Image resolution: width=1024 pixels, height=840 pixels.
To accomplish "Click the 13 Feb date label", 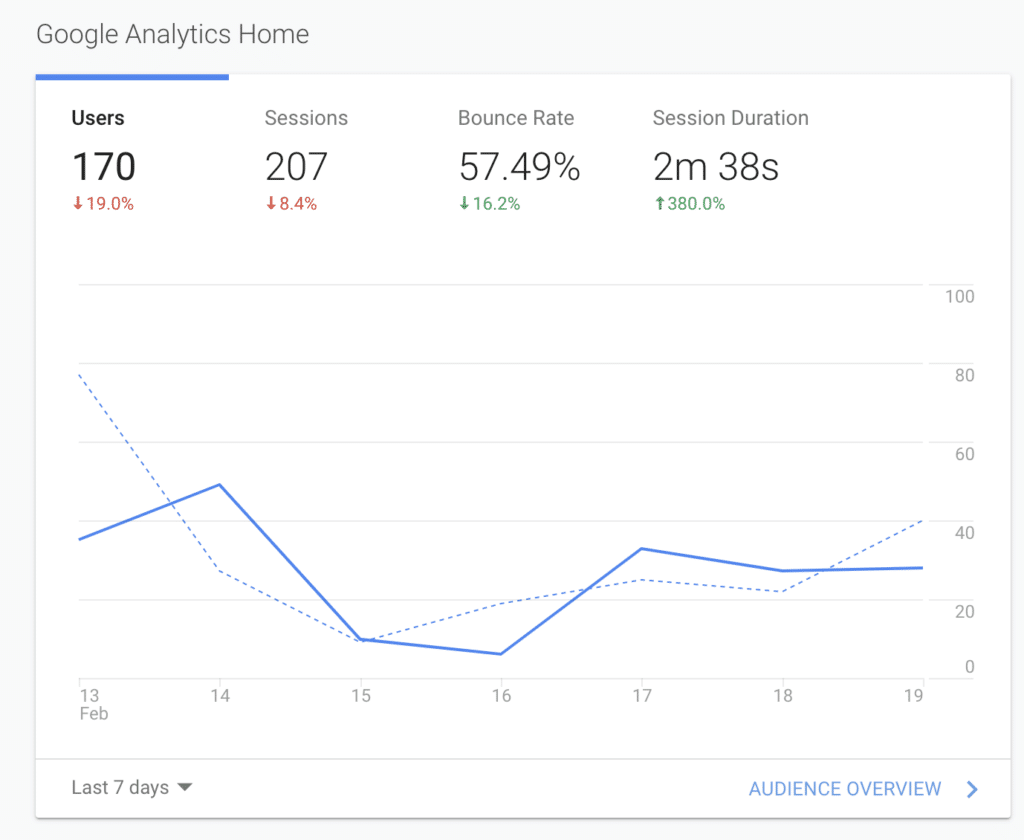I will (93, 704).
